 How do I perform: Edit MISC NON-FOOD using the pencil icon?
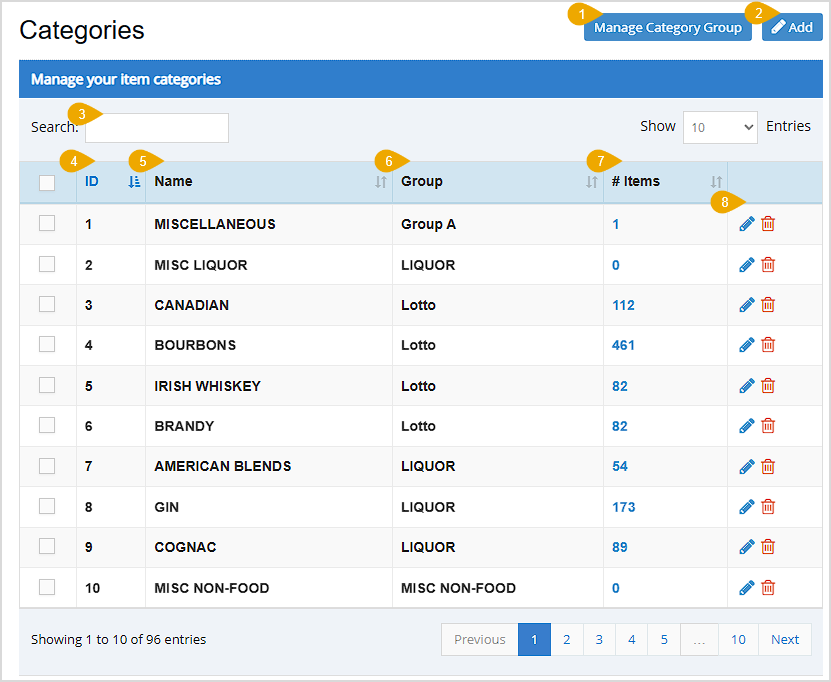tap(746, 587)
